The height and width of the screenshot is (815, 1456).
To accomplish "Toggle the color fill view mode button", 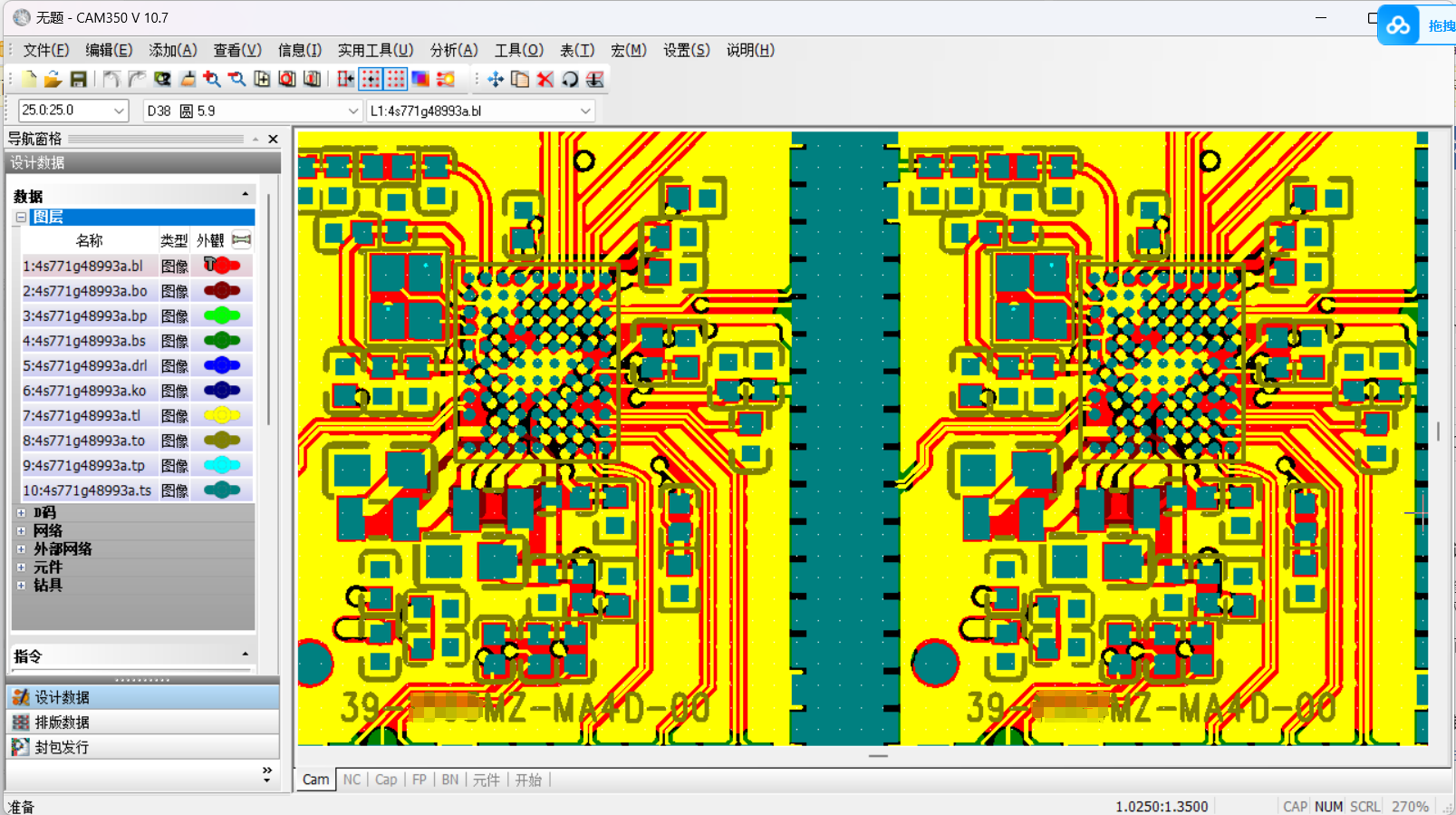I will pos(420,80).
